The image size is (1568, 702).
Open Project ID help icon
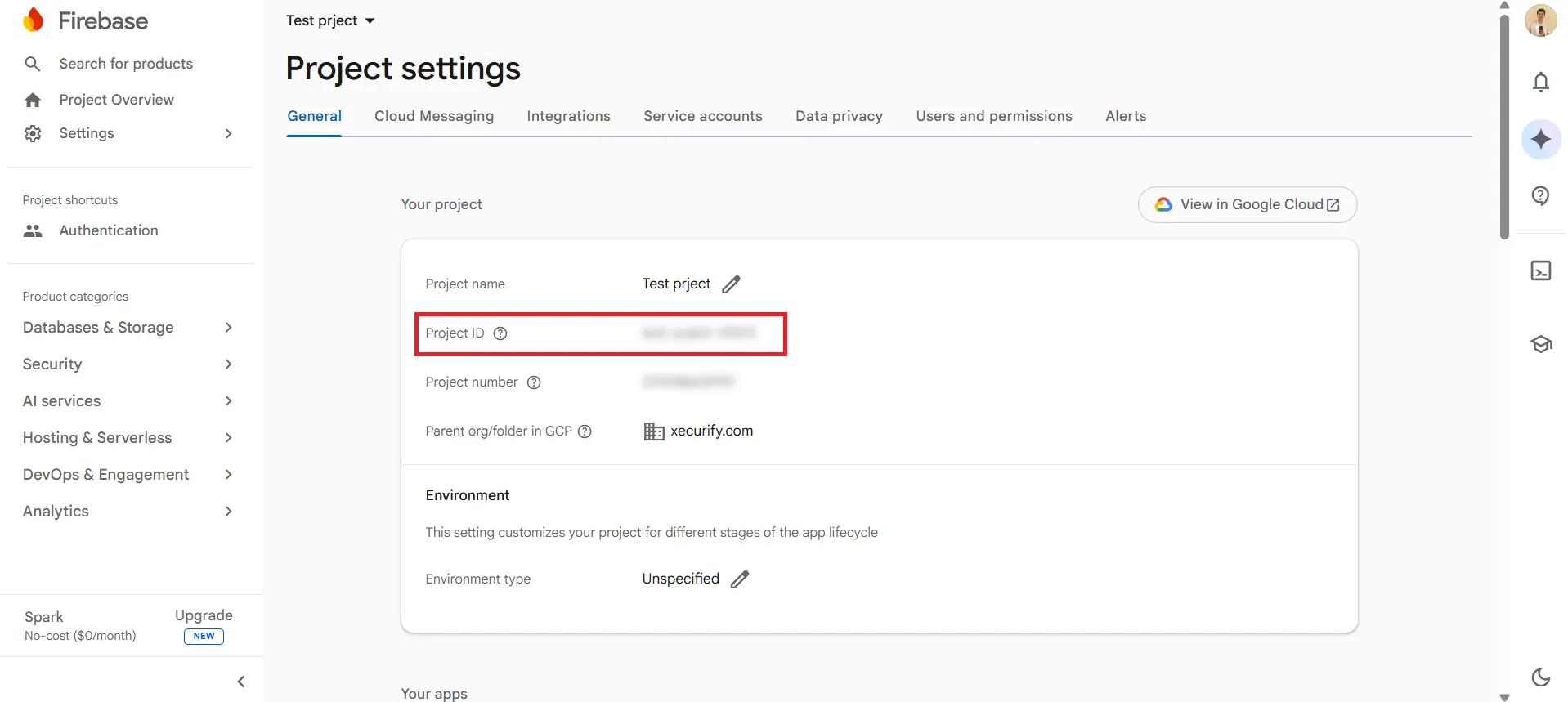coord(500,333)
